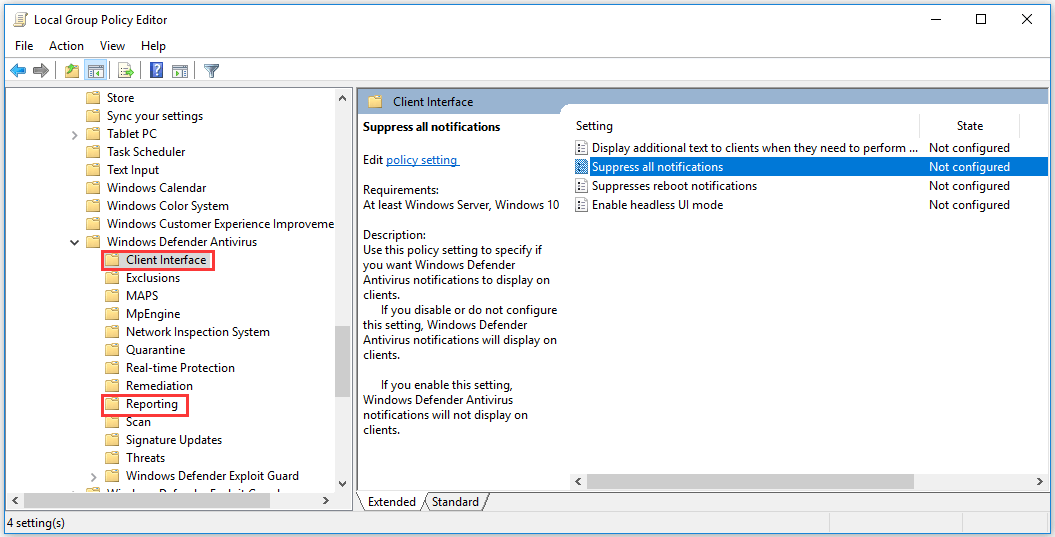Viewport: 1055px width, 537px height.
Task: Collapse the Windows Defender Antivirus node
Action: [x=75, y=242]
